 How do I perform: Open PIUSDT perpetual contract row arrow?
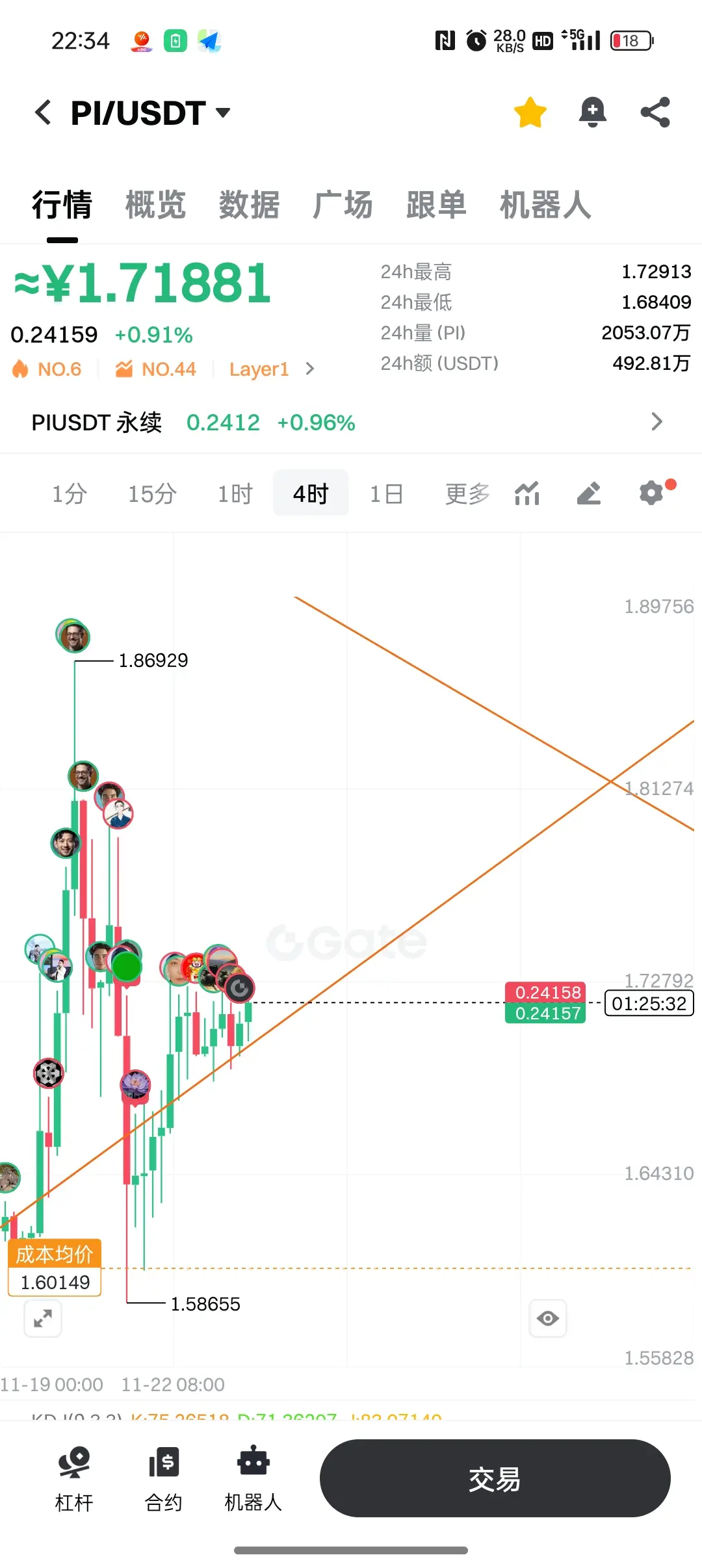point(657,422)
